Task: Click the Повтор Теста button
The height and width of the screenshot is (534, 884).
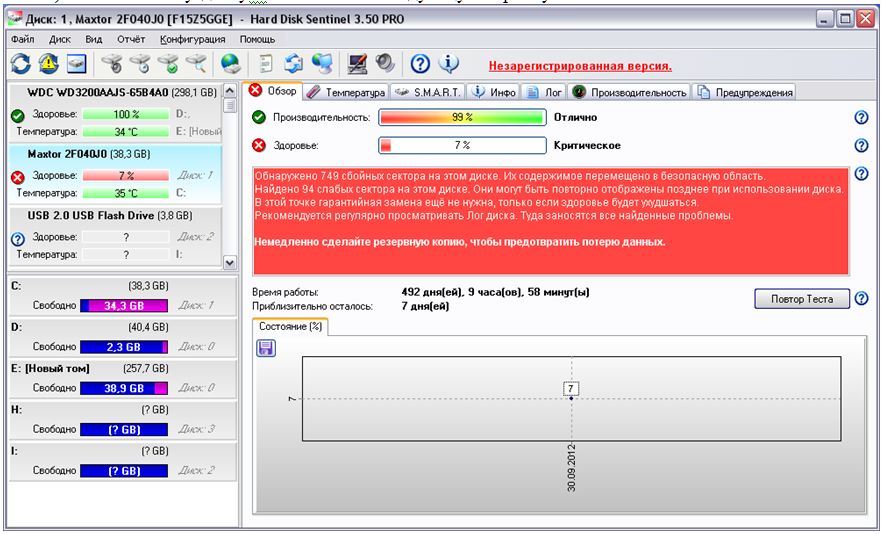Action: [x=802, y=299]
